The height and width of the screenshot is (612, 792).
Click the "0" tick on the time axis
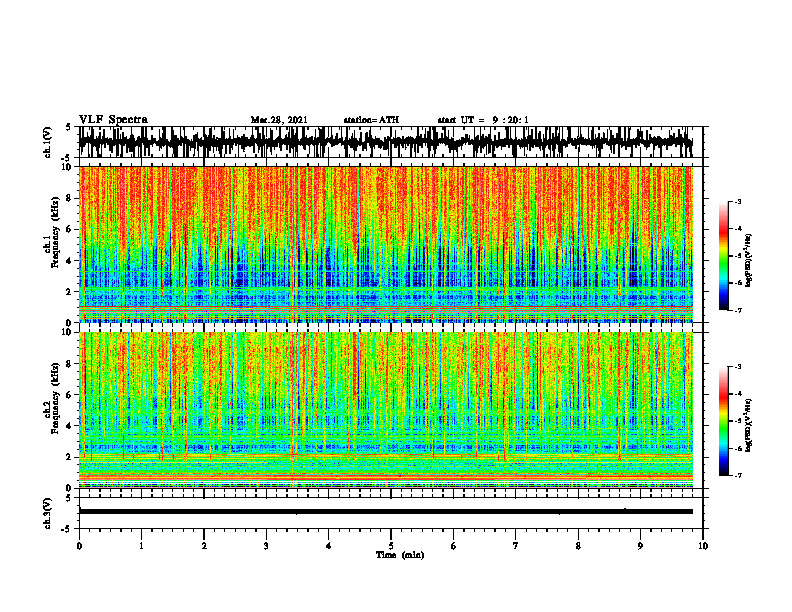point(79,546)
